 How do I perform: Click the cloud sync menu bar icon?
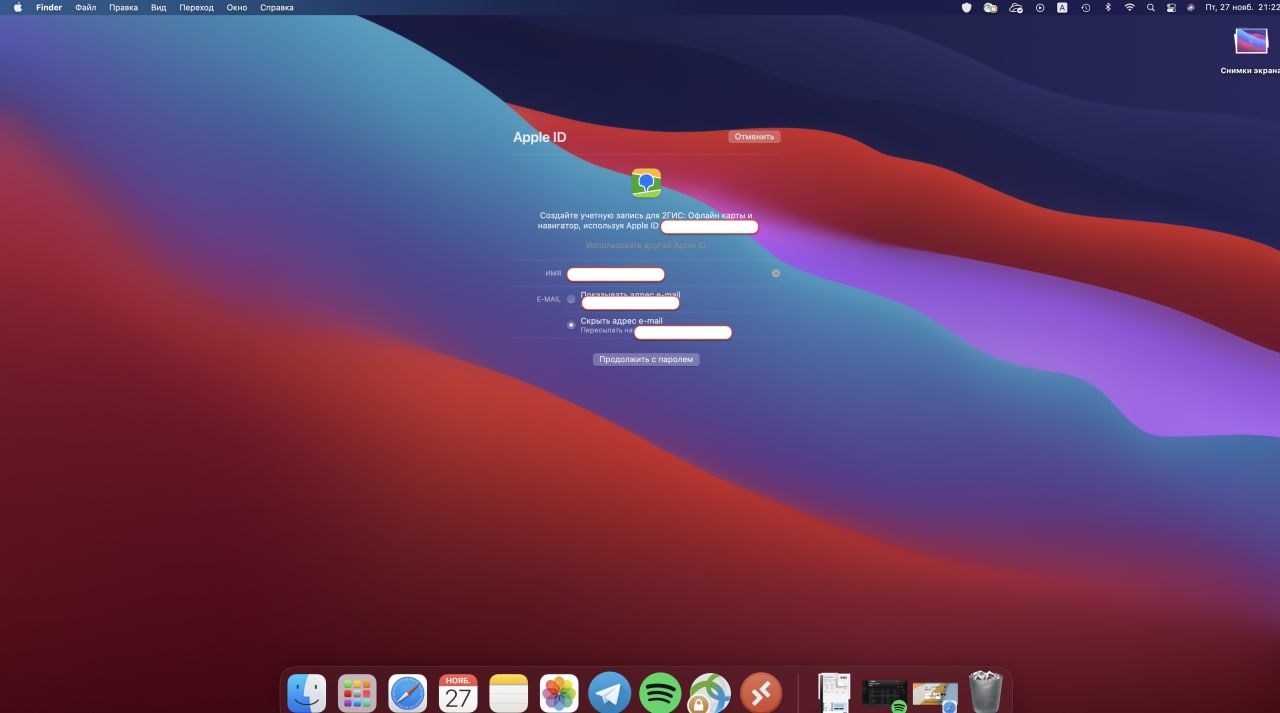tap(1016, 7)
